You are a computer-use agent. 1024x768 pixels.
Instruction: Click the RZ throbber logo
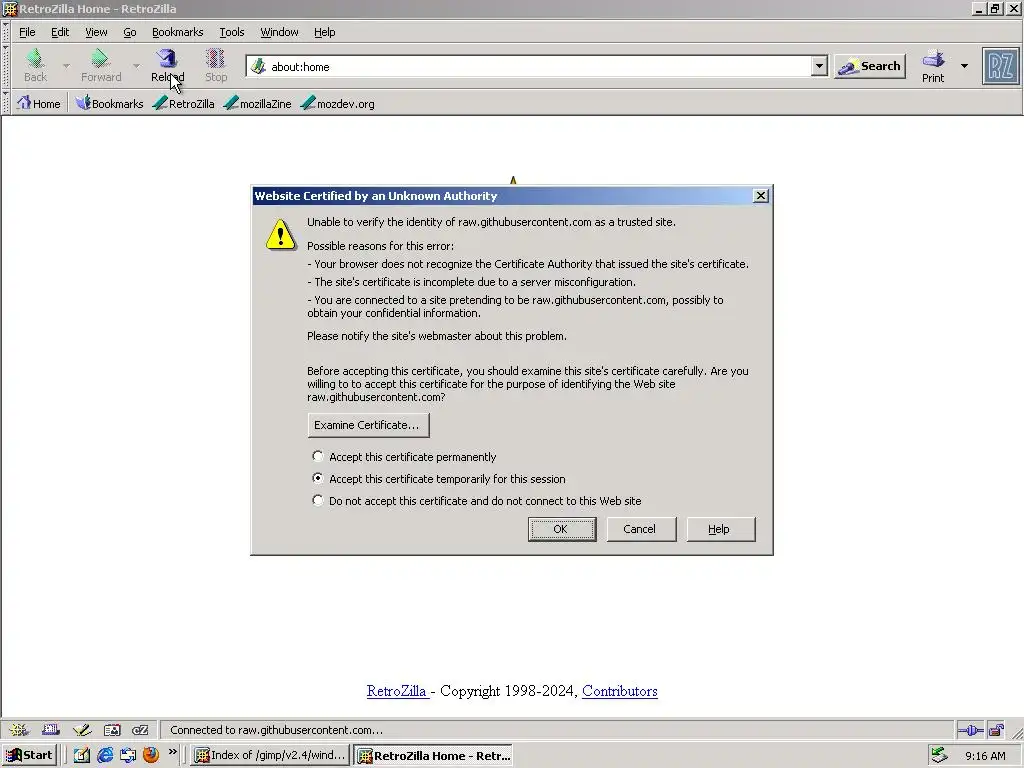tap(1000, 66)
